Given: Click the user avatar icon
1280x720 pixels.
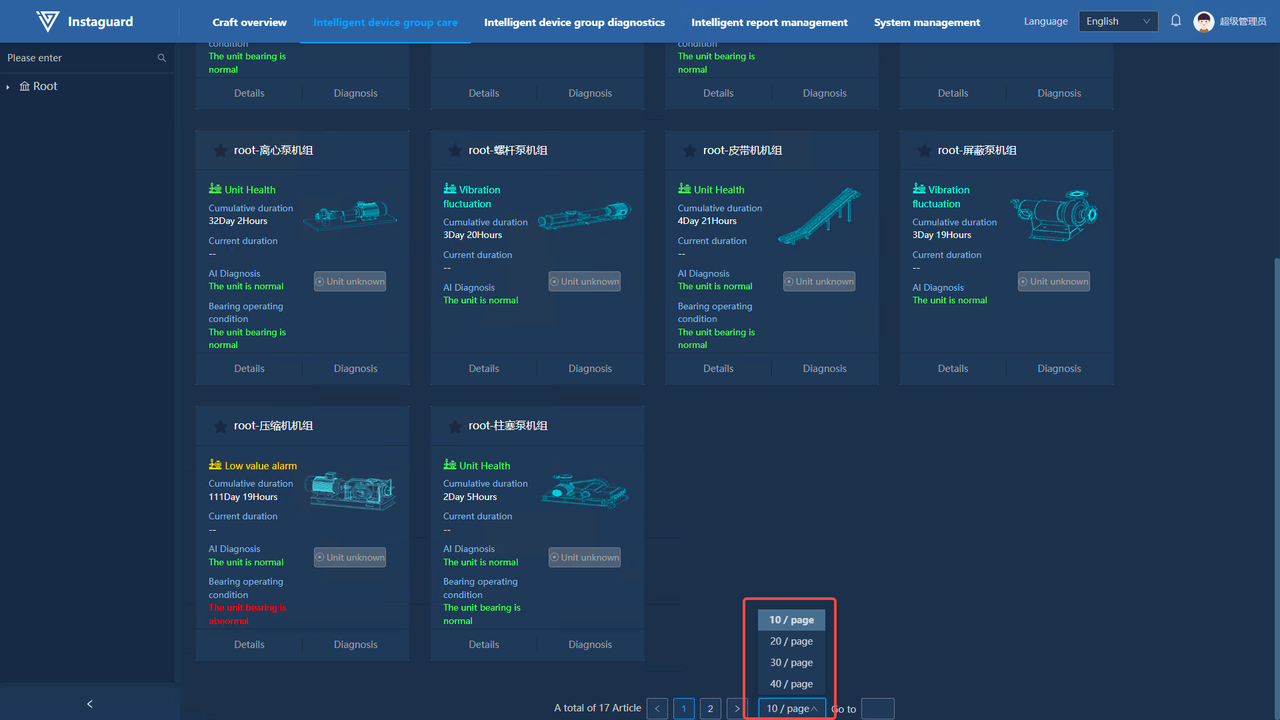Looking at the screenshot, I should coord(1204,22).
